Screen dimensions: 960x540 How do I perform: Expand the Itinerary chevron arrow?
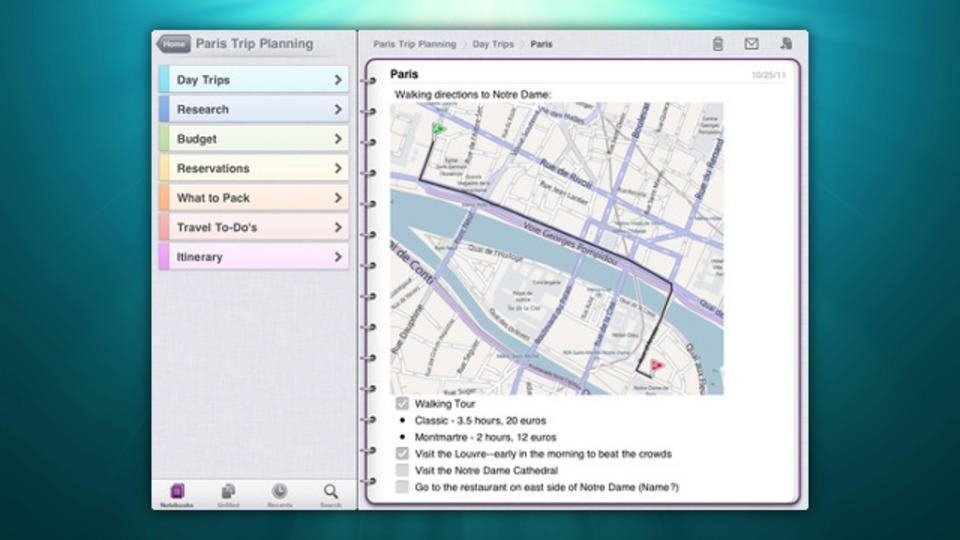pos(338,257)
